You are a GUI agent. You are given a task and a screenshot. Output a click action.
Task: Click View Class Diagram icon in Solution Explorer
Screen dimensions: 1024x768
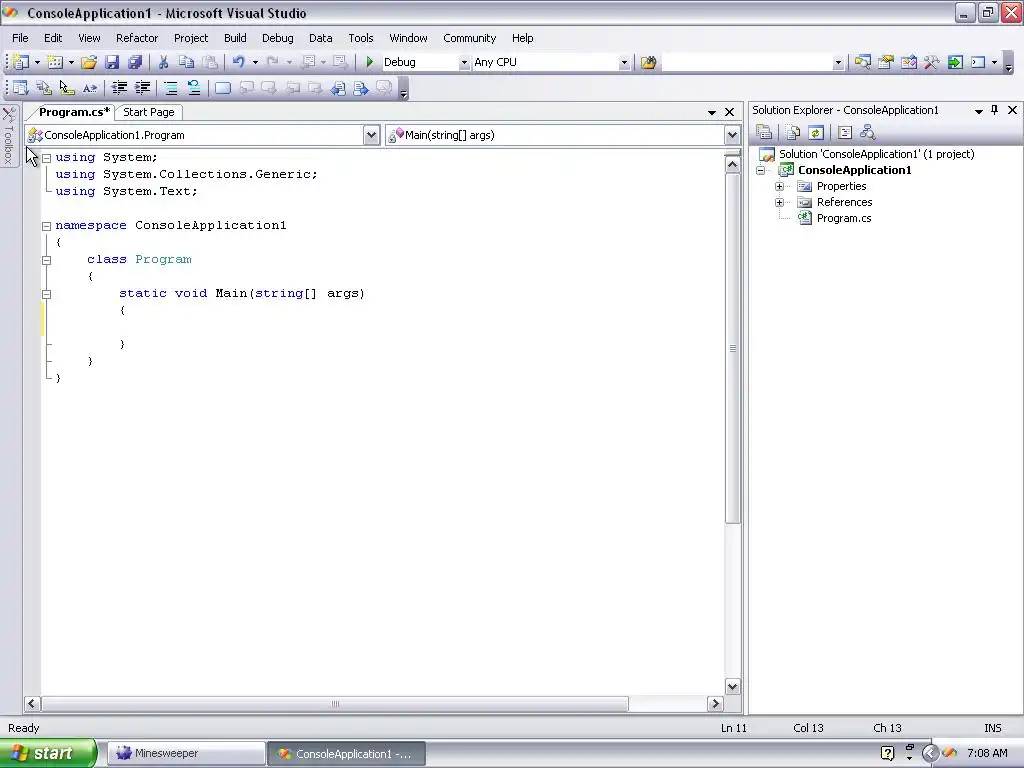pos(867,133)
